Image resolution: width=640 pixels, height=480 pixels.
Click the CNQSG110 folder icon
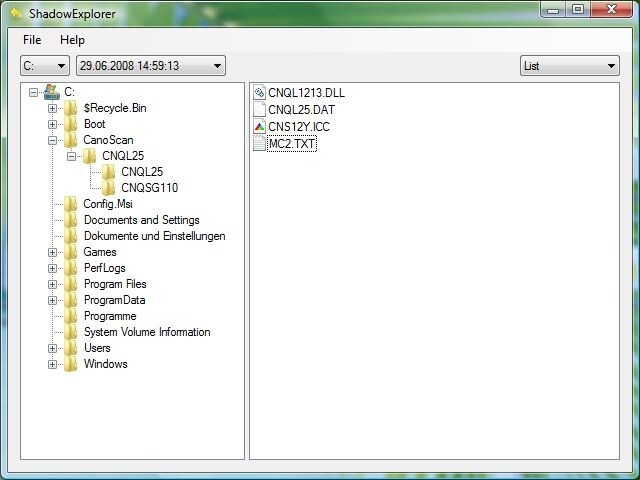coord(109,188)
